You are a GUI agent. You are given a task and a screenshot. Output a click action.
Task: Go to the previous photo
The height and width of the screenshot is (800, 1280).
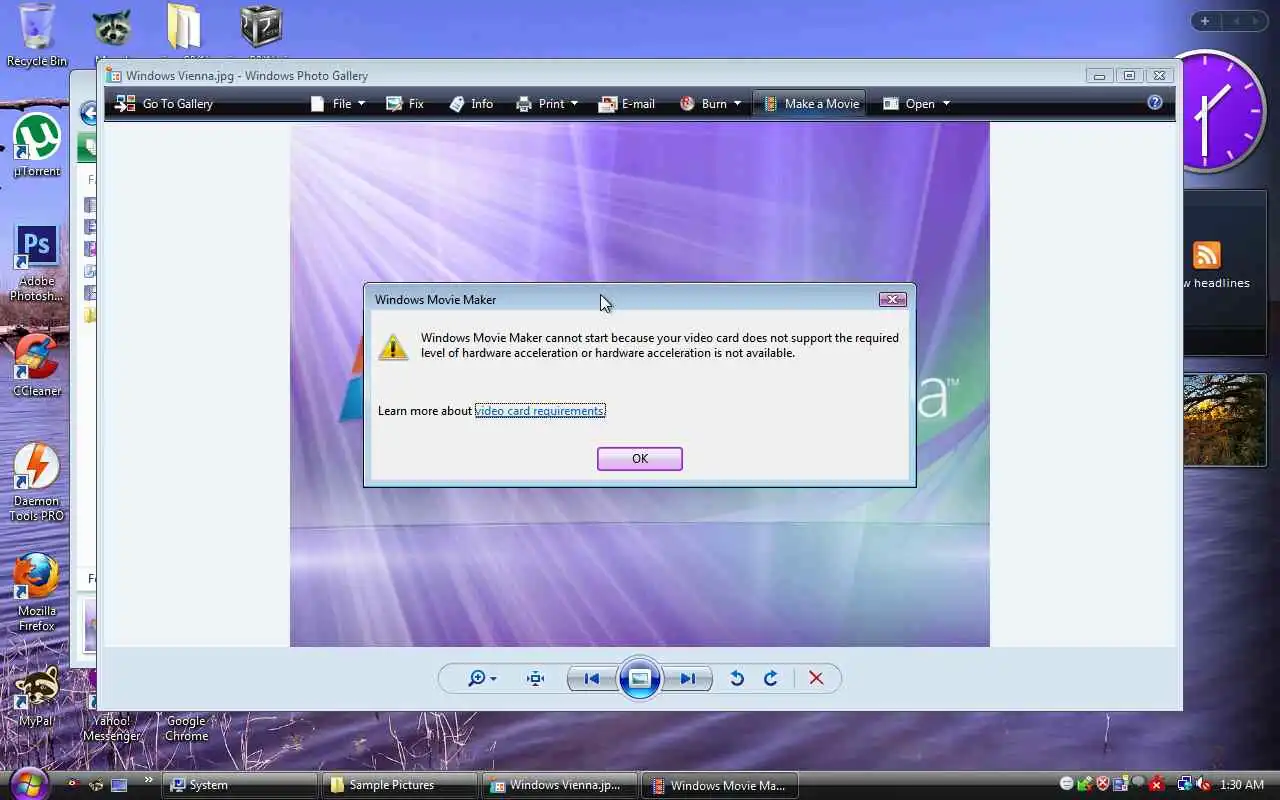tap(592, 678)
